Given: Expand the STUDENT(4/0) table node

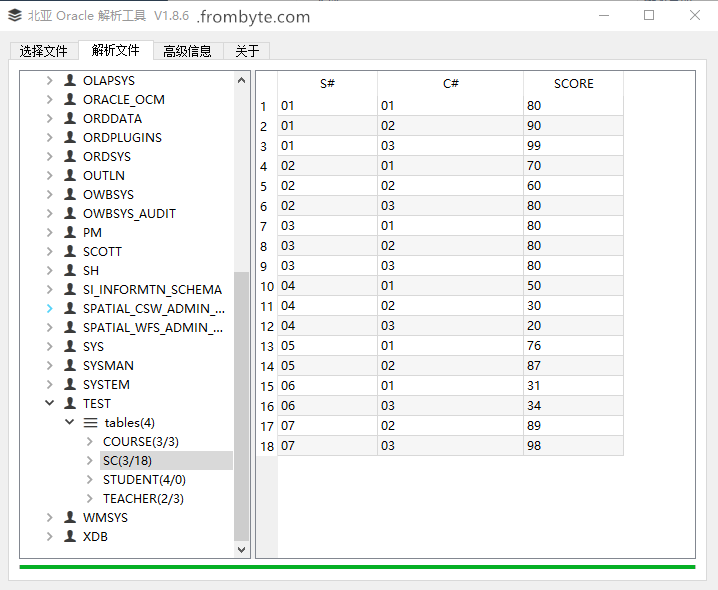Looking at the screenshot, I should pyautogui.click(x=90, y=479).
